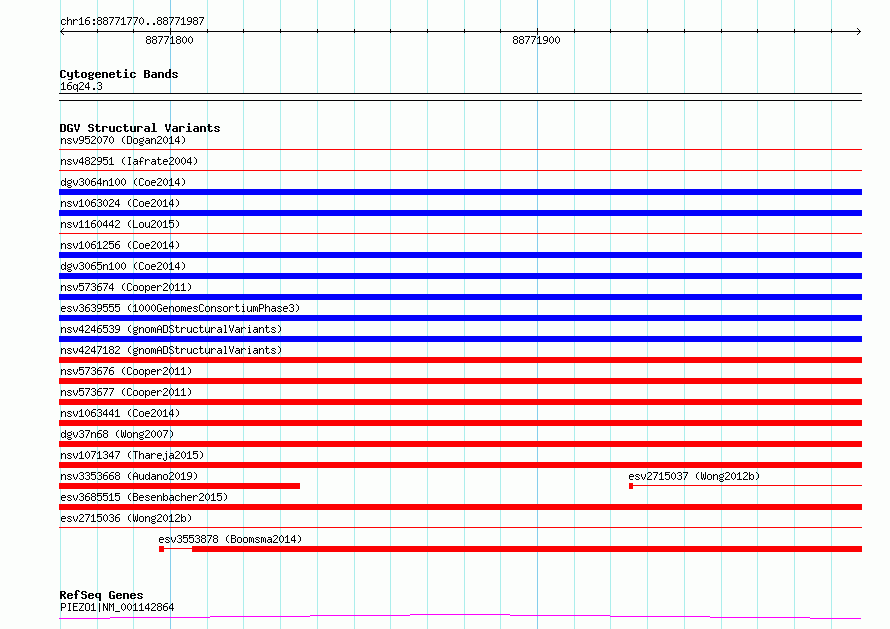This screenshot has width=890, height=629.
Task: Open variant esv2715037 (Wong2012b)
Action: (x=694, y=476)
